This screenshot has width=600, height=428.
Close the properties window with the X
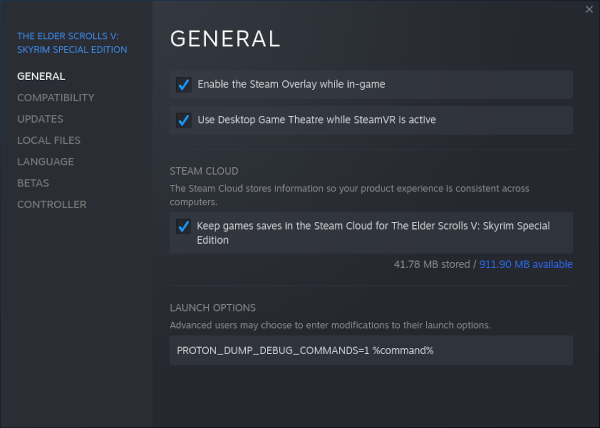[588, 9]
